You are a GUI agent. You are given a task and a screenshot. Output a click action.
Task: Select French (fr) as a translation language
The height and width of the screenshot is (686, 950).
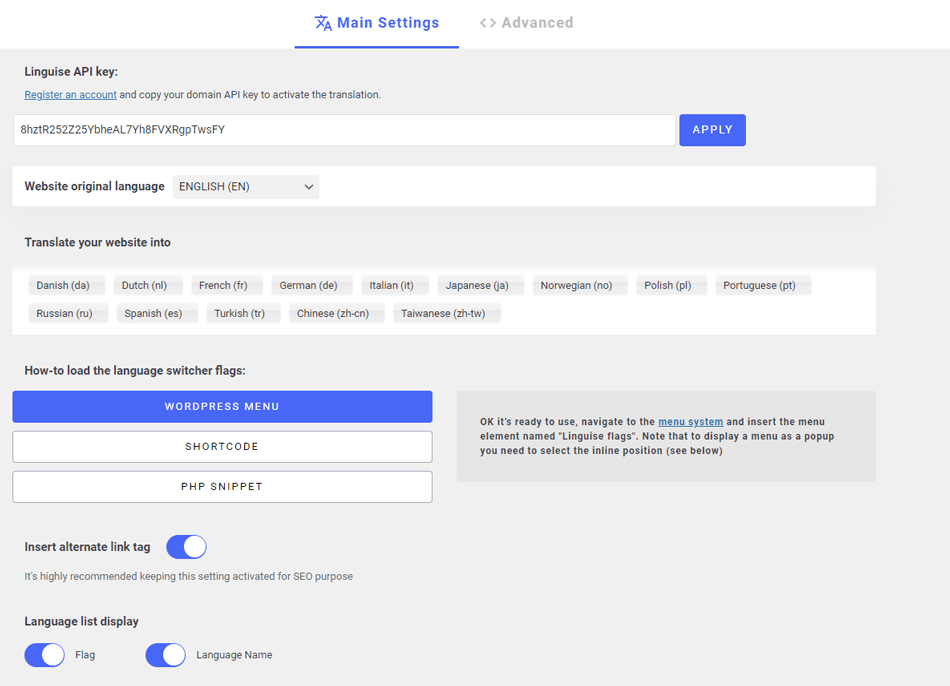[227, 284]
